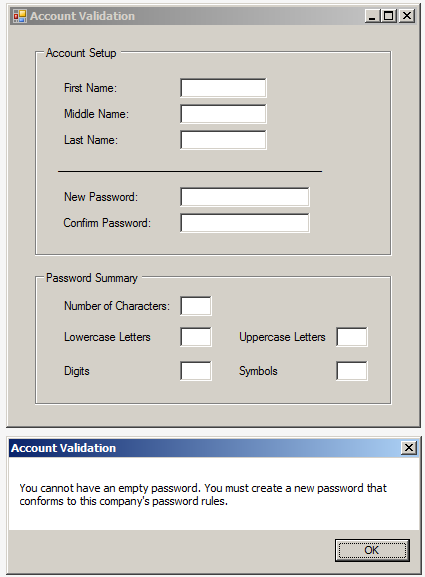
Task: Click the First Name text field
Action: [x=223, y=88]
